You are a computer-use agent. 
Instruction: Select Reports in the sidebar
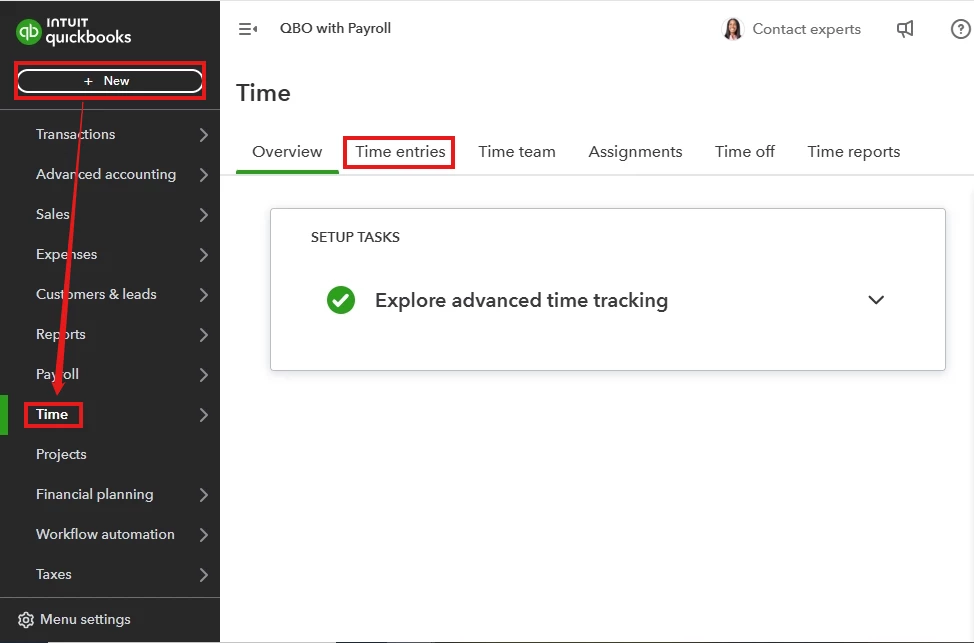tap(60, 334)
